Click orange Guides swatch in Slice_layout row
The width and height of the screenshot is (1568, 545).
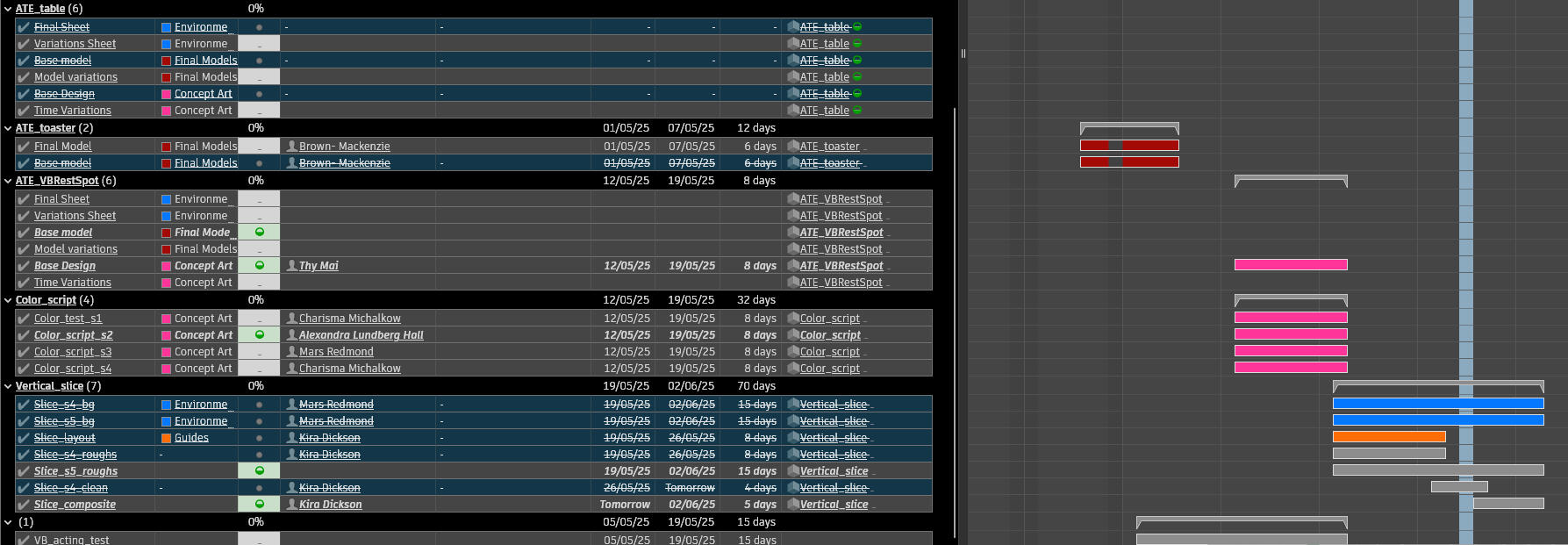[166, 438]
